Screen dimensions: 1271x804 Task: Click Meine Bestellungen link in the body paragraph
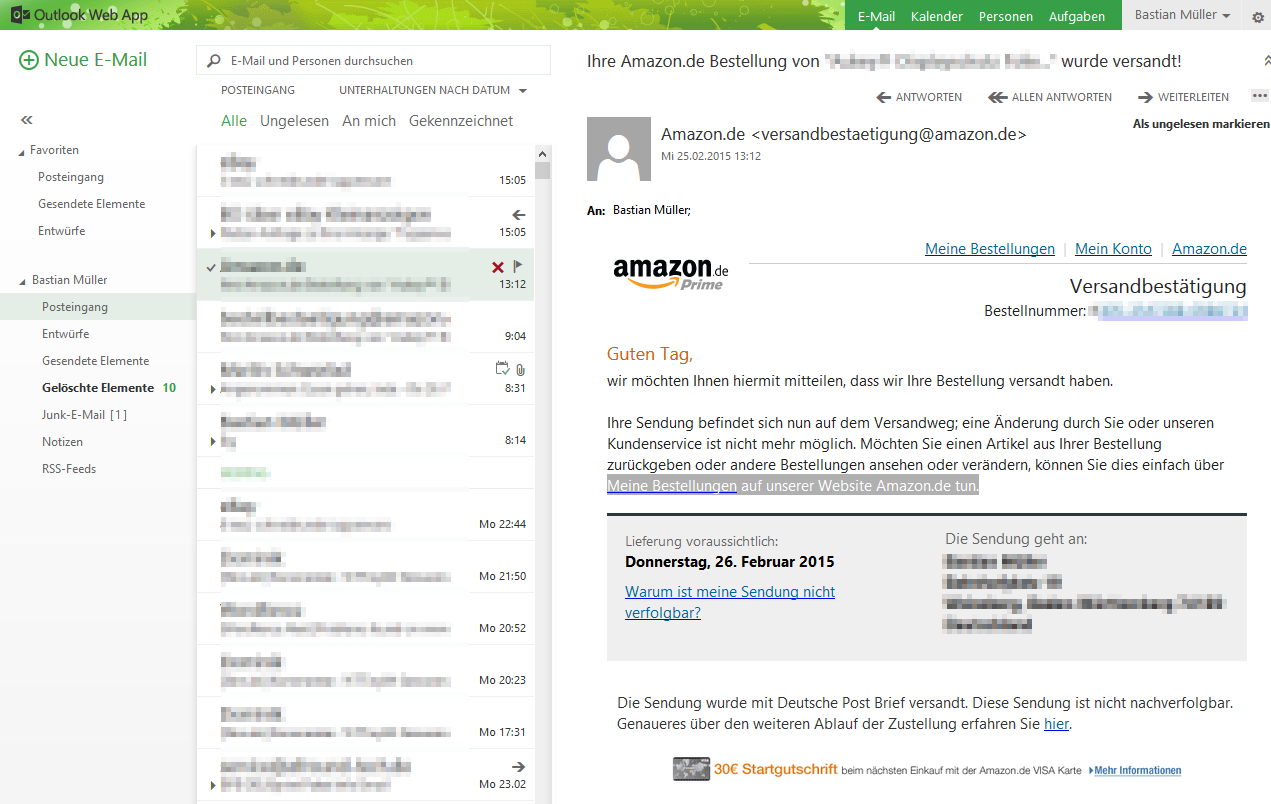pos(672,486)
